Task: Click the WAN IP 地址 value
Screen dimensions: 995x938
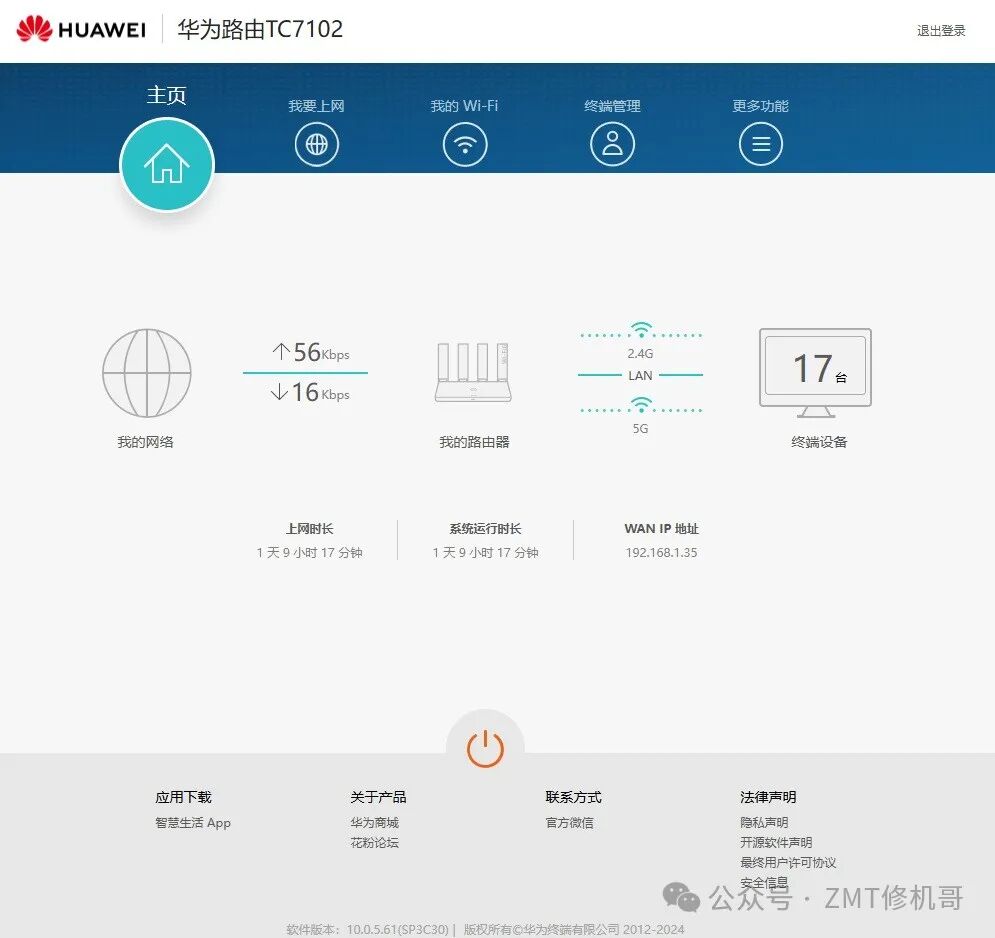Action: point(660,552)
